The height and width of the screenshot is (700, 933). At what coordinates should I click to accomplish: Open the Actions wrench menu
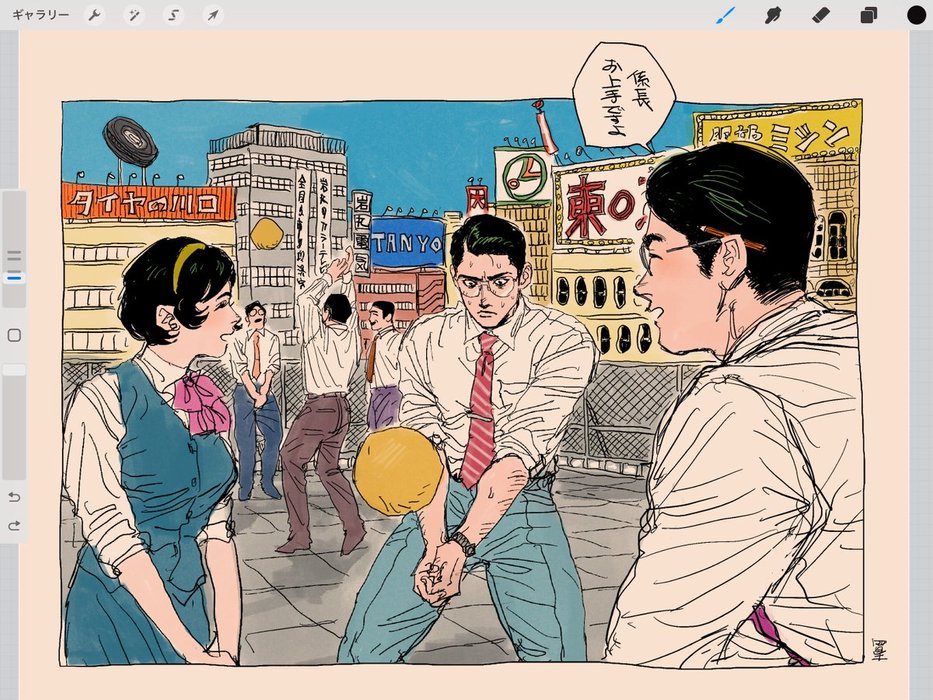(94, 15)
